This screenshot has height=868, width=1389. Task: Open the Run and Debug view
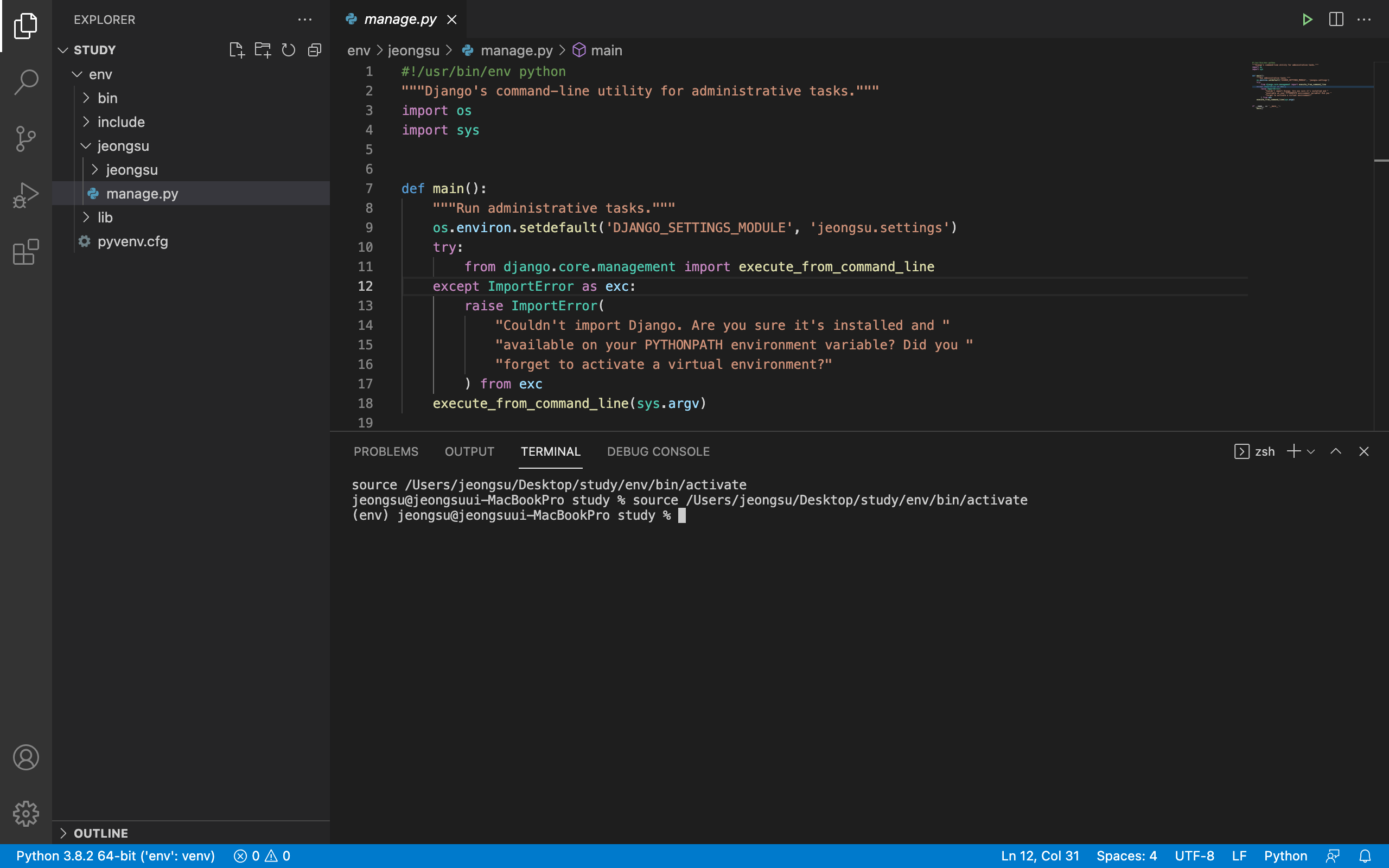point(26,195)
